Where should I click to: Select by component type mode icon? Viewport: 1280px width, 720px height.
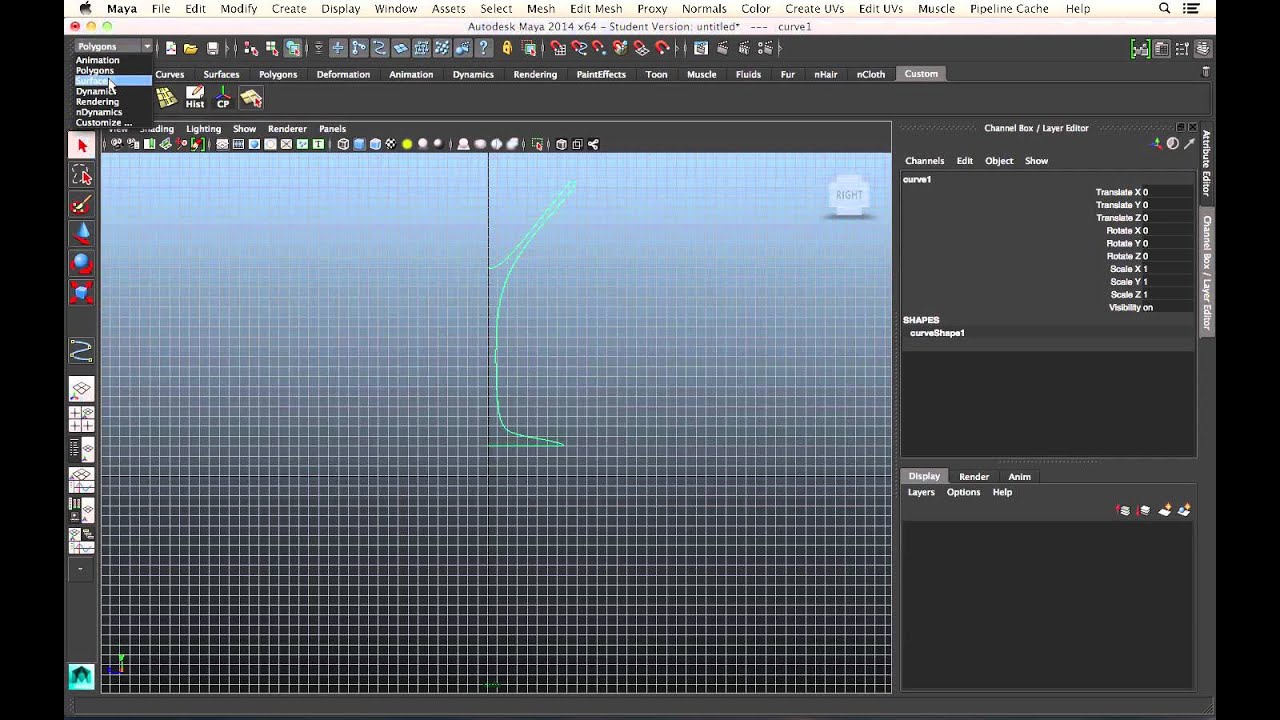(293, 48)
